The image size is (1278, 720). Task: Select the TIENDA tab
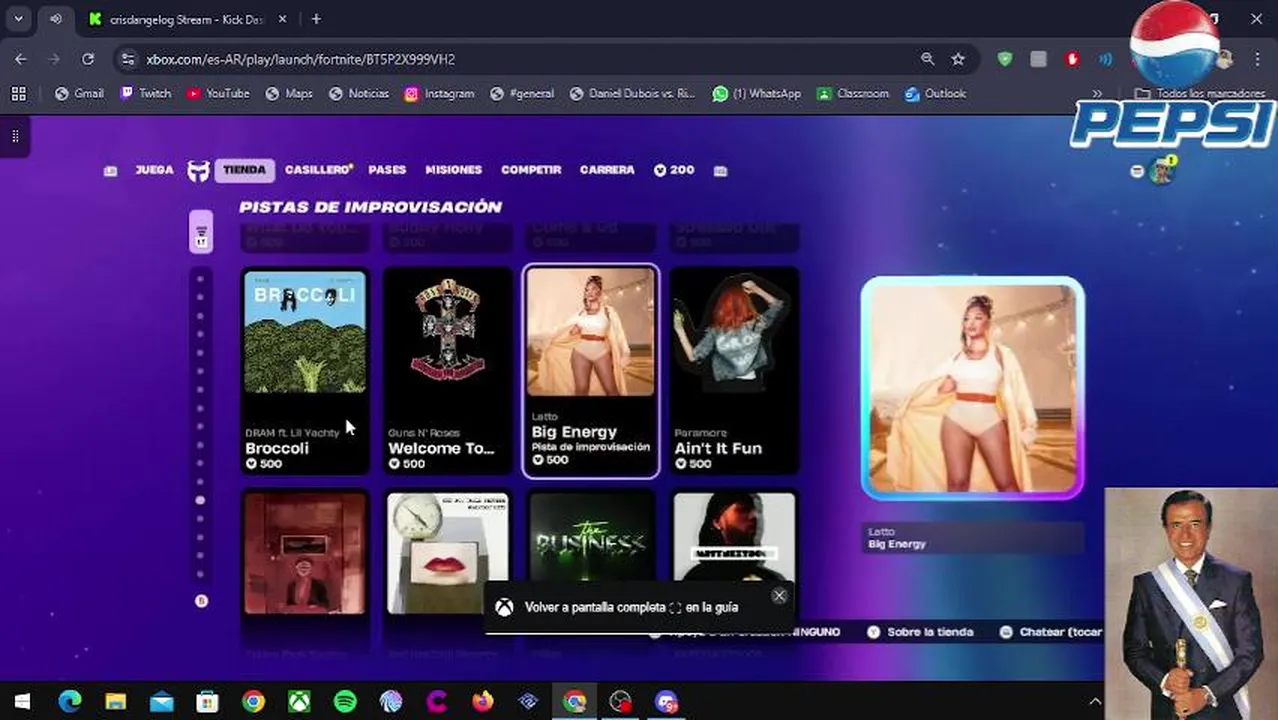(x=244, y=170)
